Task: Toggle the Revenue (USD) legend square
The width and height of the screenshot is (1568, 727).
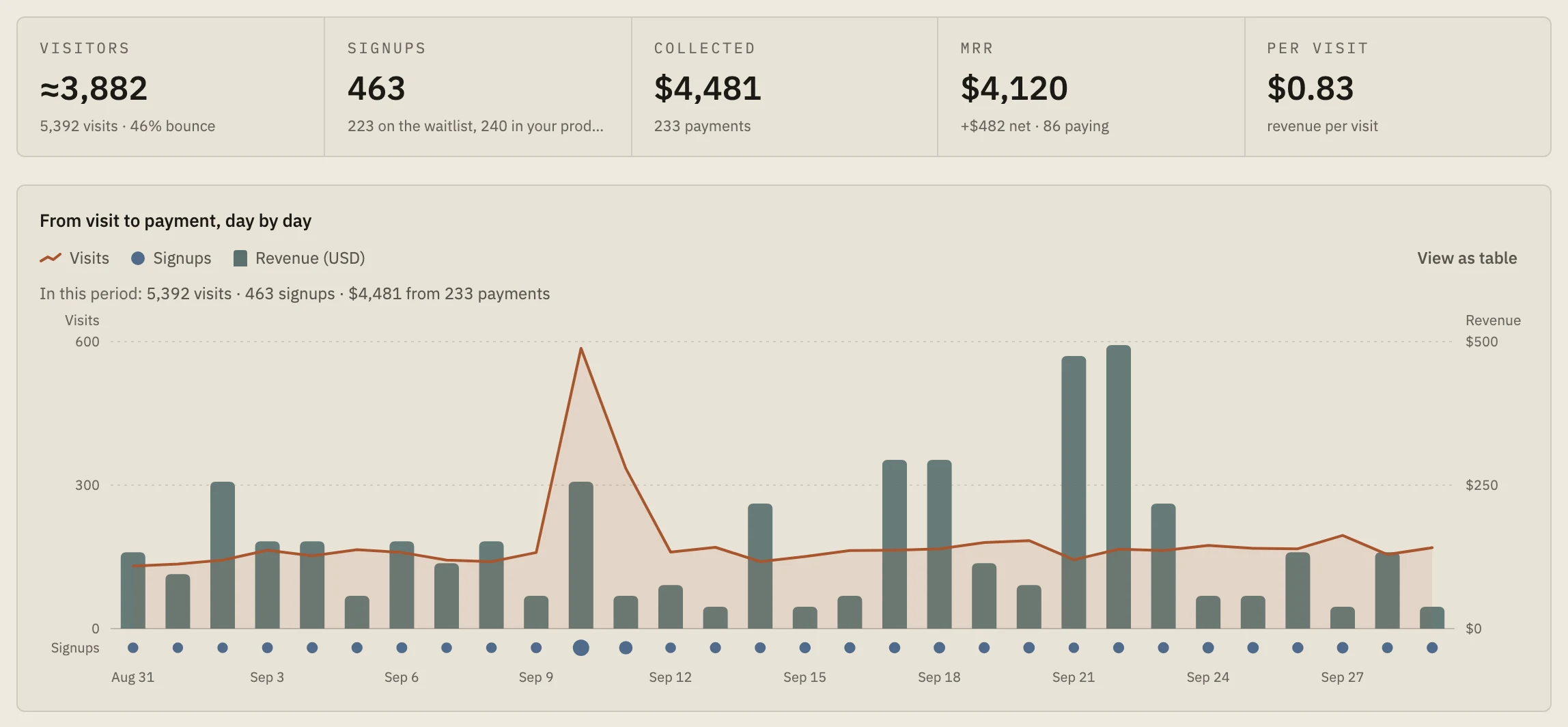Action: pos(240,258)
